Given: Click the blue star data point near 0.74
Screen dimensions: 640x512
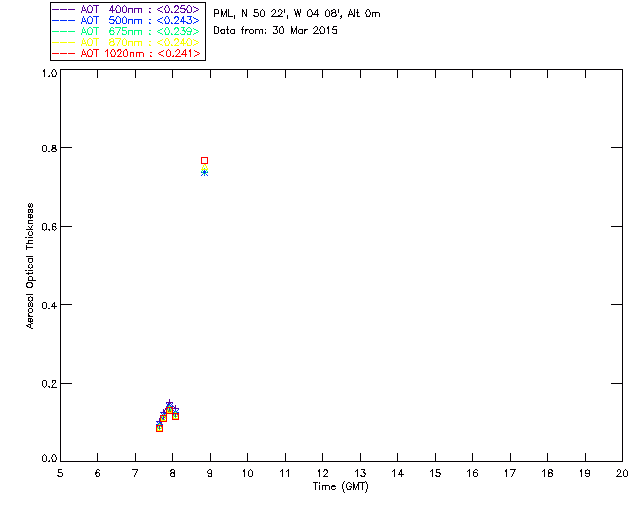Looking at the screenshot, I should [204, 173].
